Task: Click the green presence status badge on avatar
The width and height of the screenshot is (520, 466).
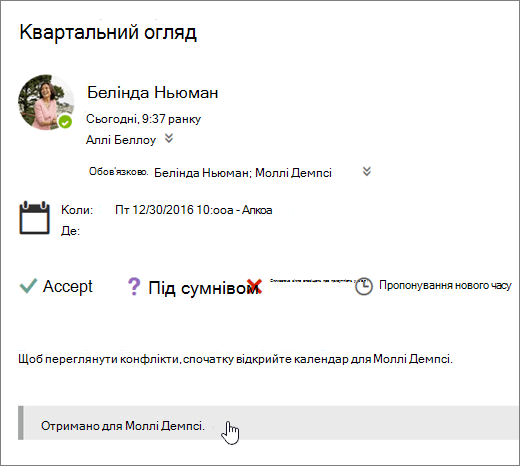Action: pos(65,122)
